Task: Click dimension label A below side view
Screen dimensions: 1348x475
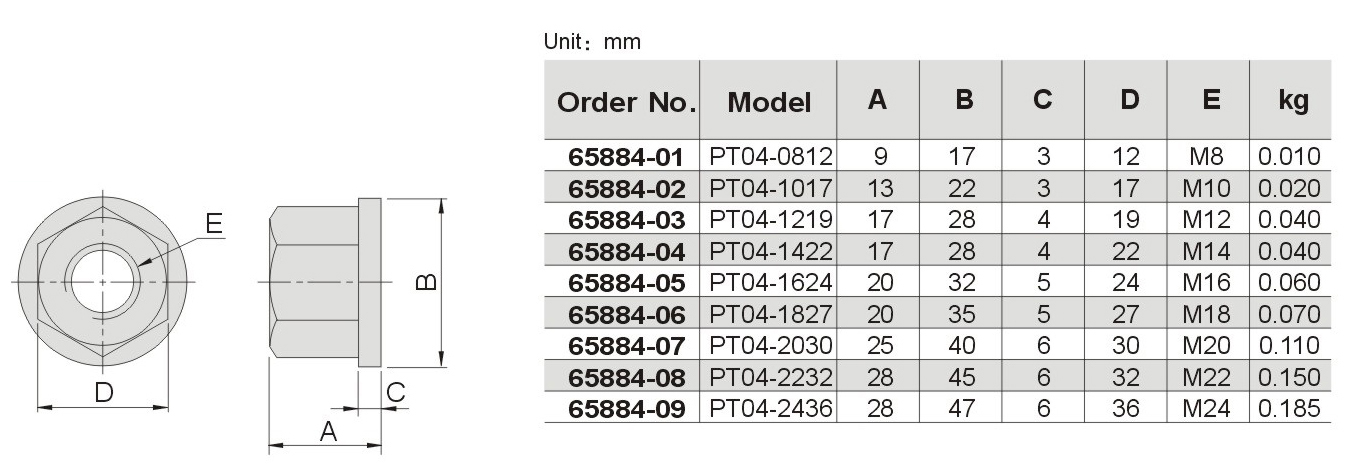Action: tap(327, 431)
